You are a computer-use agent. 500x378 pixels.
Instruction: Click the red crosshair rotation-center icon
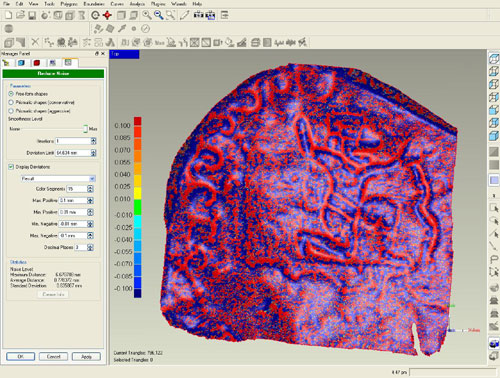click(107, 15)
